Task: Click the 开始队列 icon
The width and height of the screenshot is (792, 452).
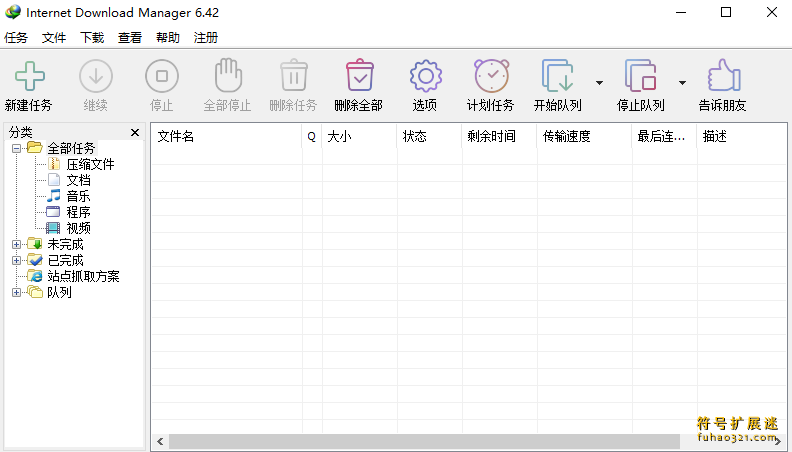Action: tap(557, 76)
